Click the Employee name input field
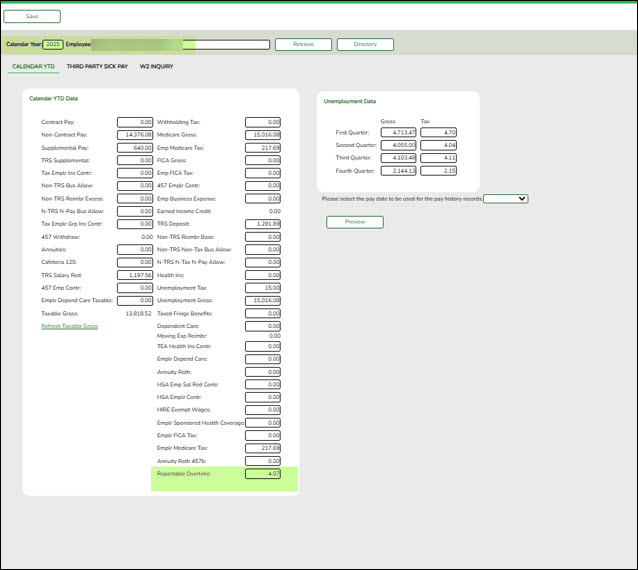 pyautogui.click(x=231, y=45)
